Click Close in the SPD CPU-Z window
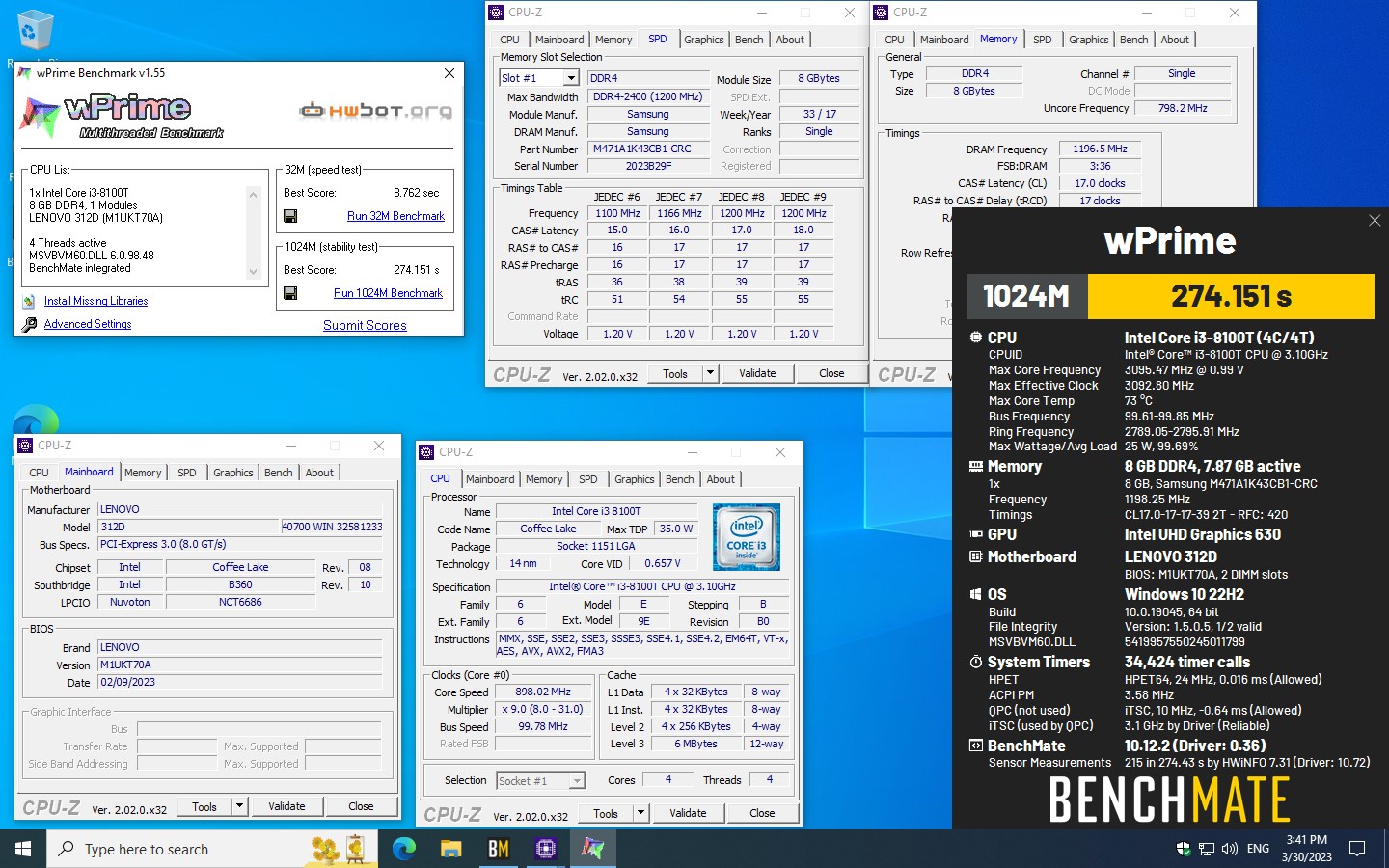This screenshot has width=1389, height=868. [x=831, y=373]
